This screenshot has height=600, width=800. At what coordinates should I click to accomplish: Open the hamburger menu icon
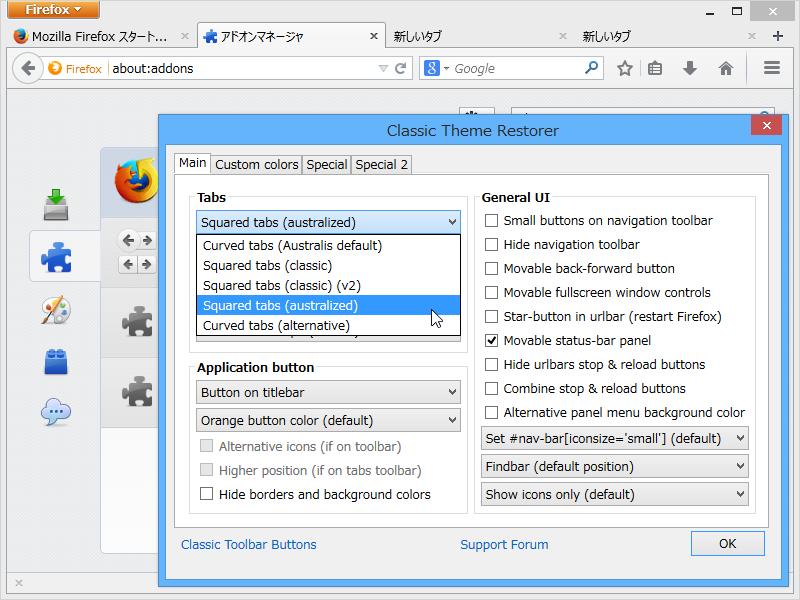pos(772,68)
